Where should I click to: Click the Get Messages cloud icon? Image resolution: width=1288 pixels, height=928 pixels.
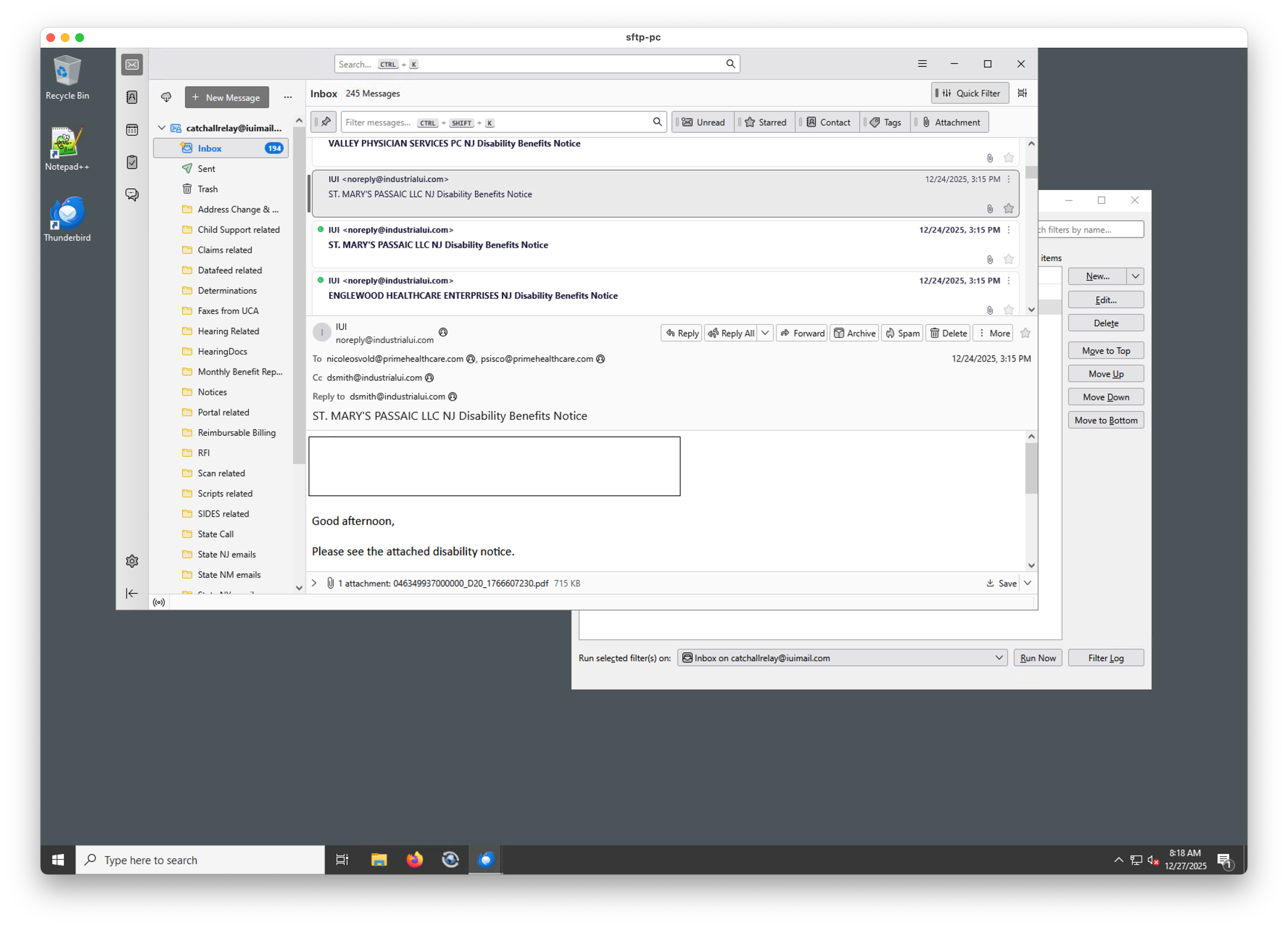(166, 97)
